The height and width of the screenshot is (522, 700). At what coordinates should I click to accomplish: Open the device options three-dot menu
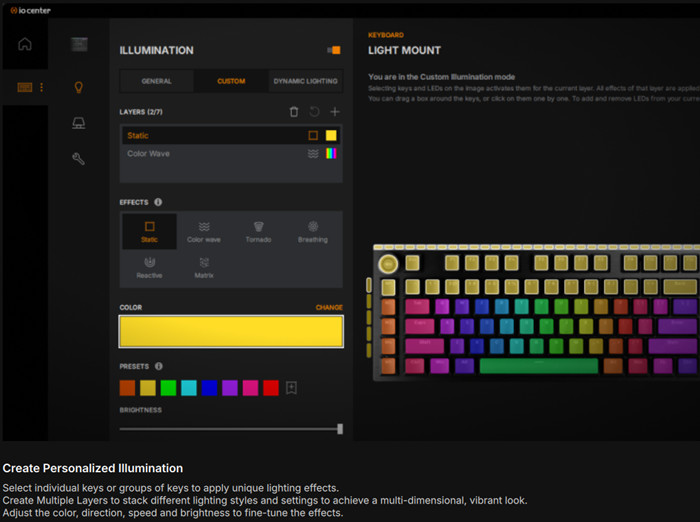42,87
